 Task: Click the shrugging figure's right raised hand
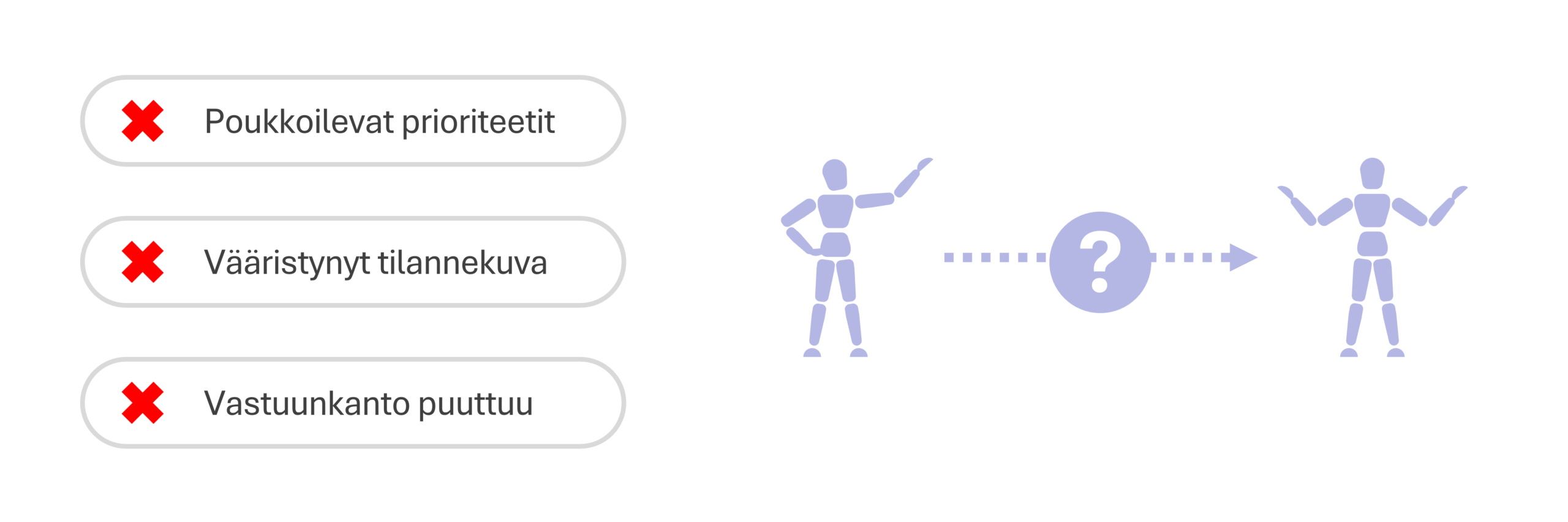click(x=1459, y=192)
